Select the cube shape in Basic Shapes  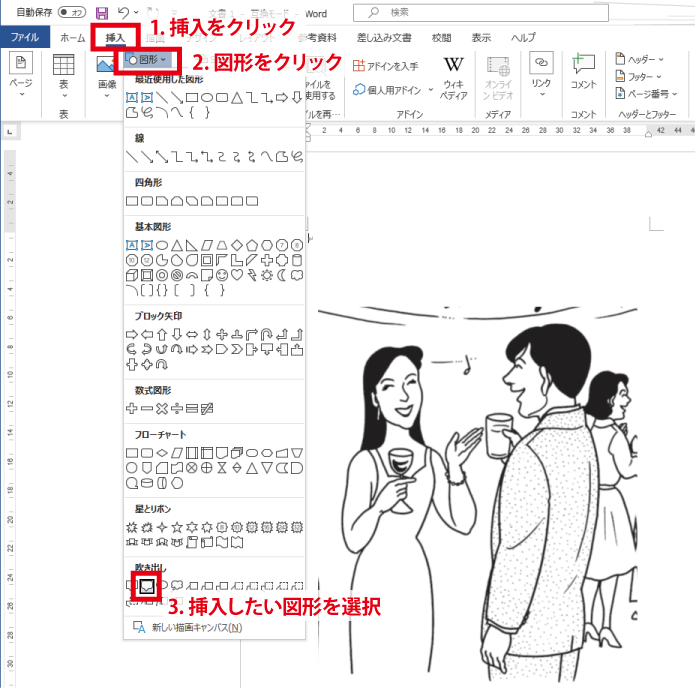[132, 275]
